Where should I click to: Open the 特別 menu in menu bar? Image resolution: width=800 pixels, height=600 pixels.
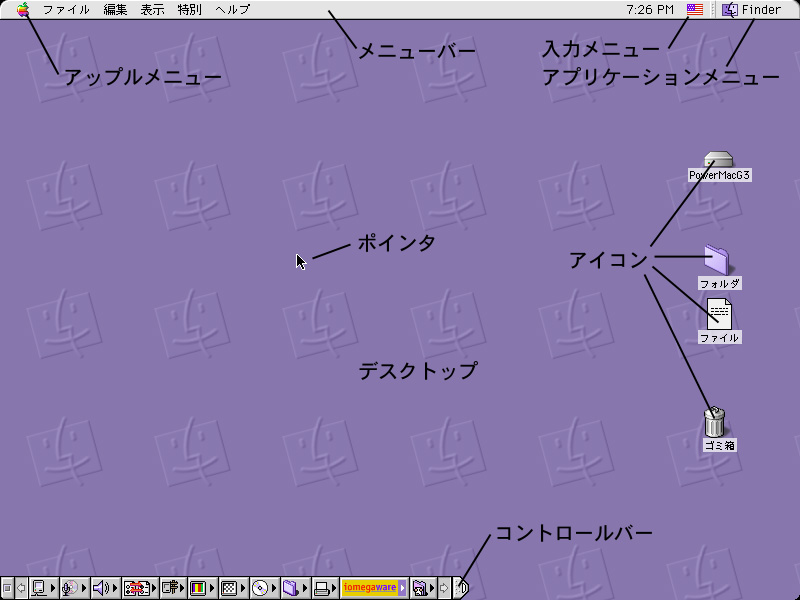tap(189, 10)
